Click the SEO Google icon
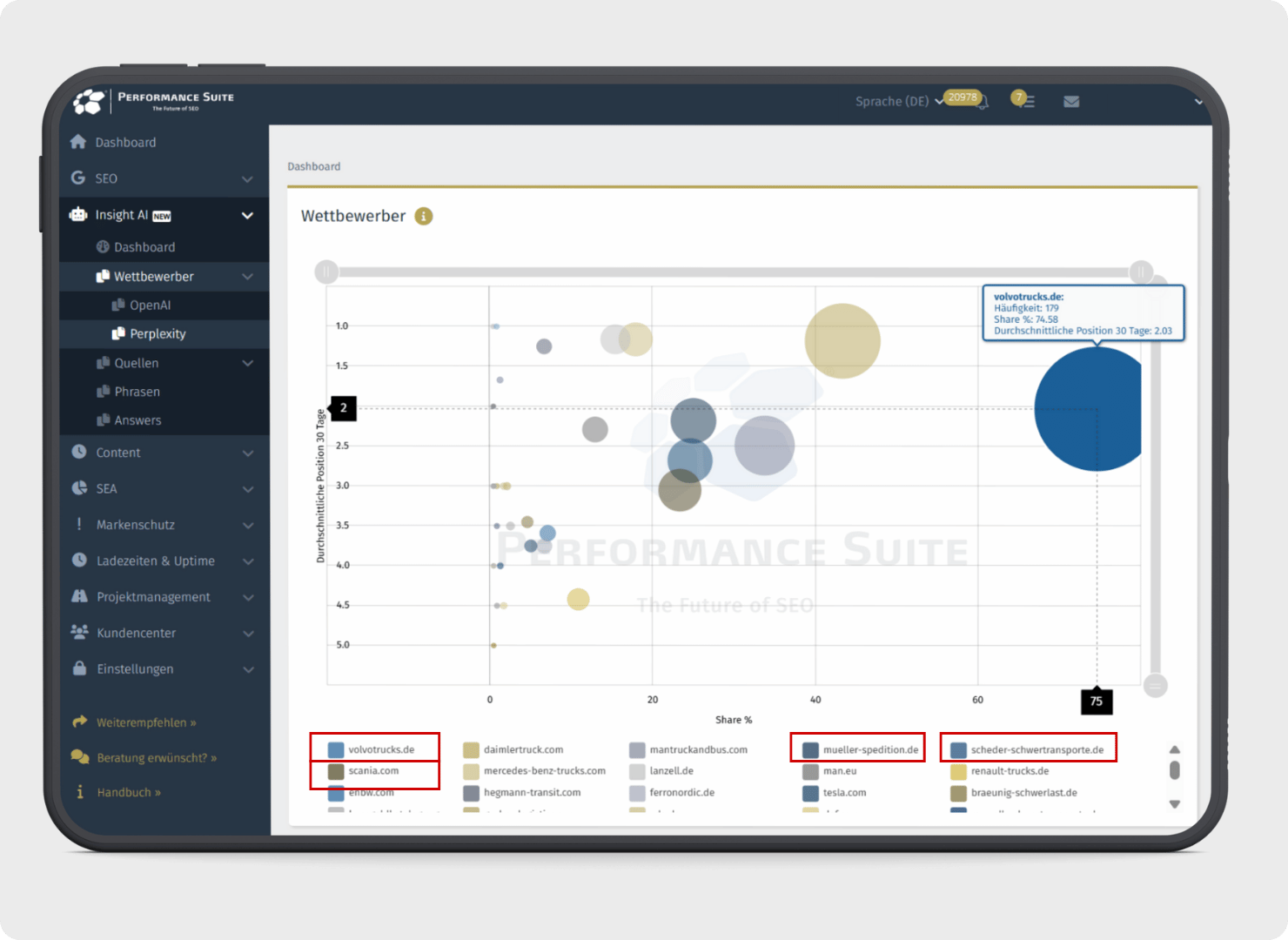 coord(78,178)
